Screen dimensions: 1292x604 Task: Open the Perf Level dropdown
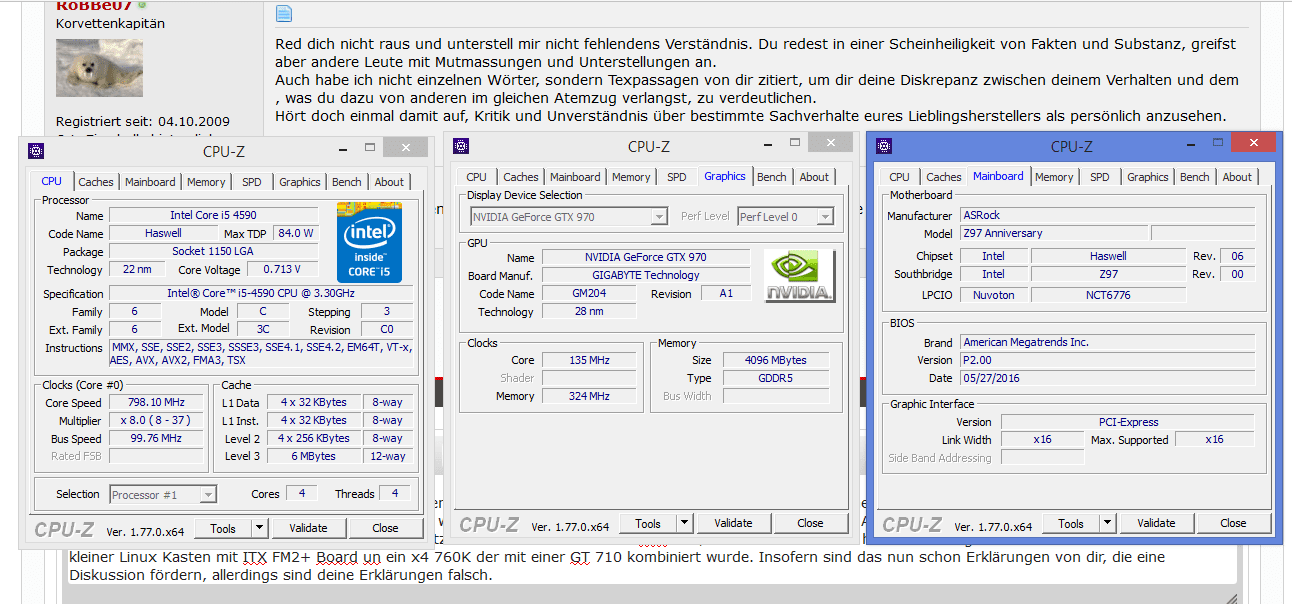(x=785, y=216)
